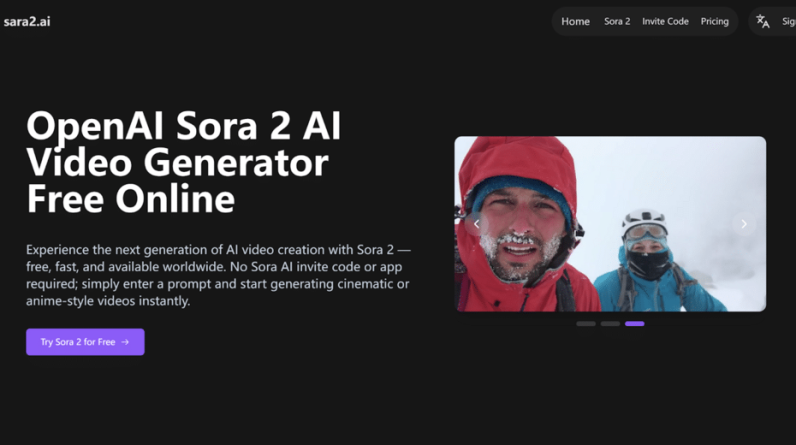Click the partially visible Sign in button
The image size is (796, 445).
coord(788,21)
